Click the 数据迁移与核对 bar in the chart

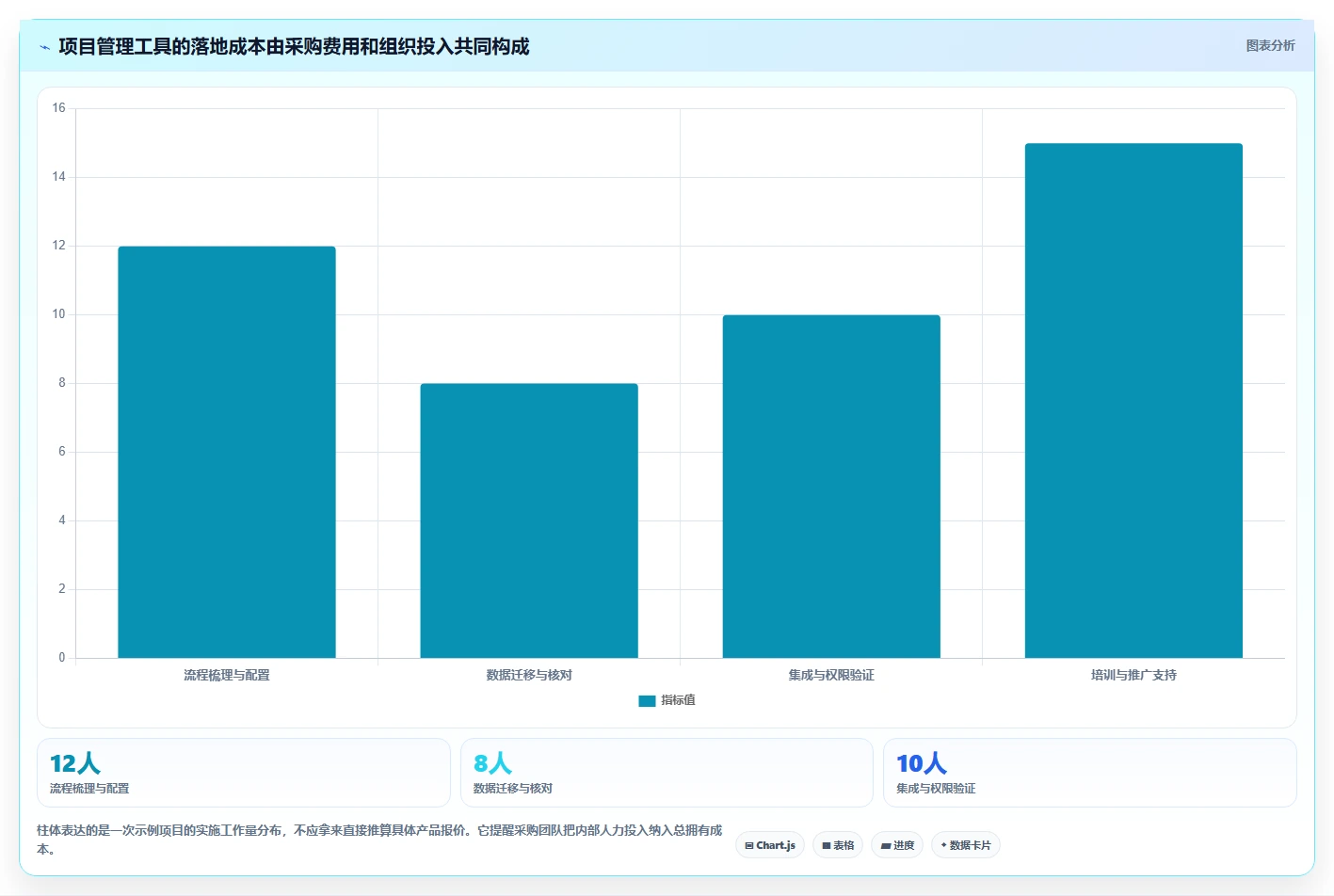(x=529, y=520)
